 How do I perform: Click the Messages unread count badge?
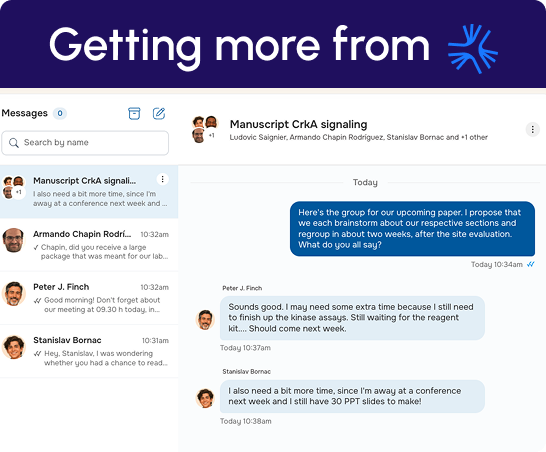60,113
